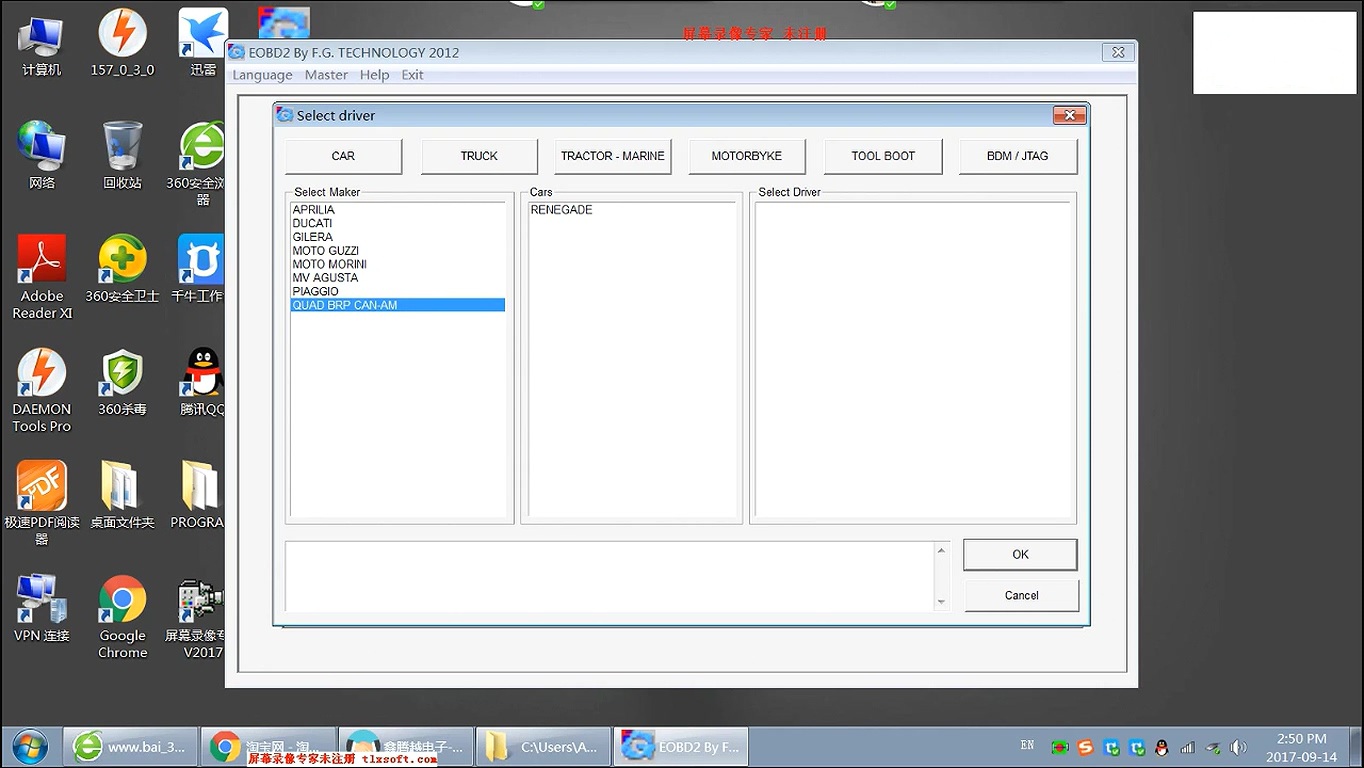Confirm with the OK button
Viewport: 1364px width, 768px height.
1020,554
